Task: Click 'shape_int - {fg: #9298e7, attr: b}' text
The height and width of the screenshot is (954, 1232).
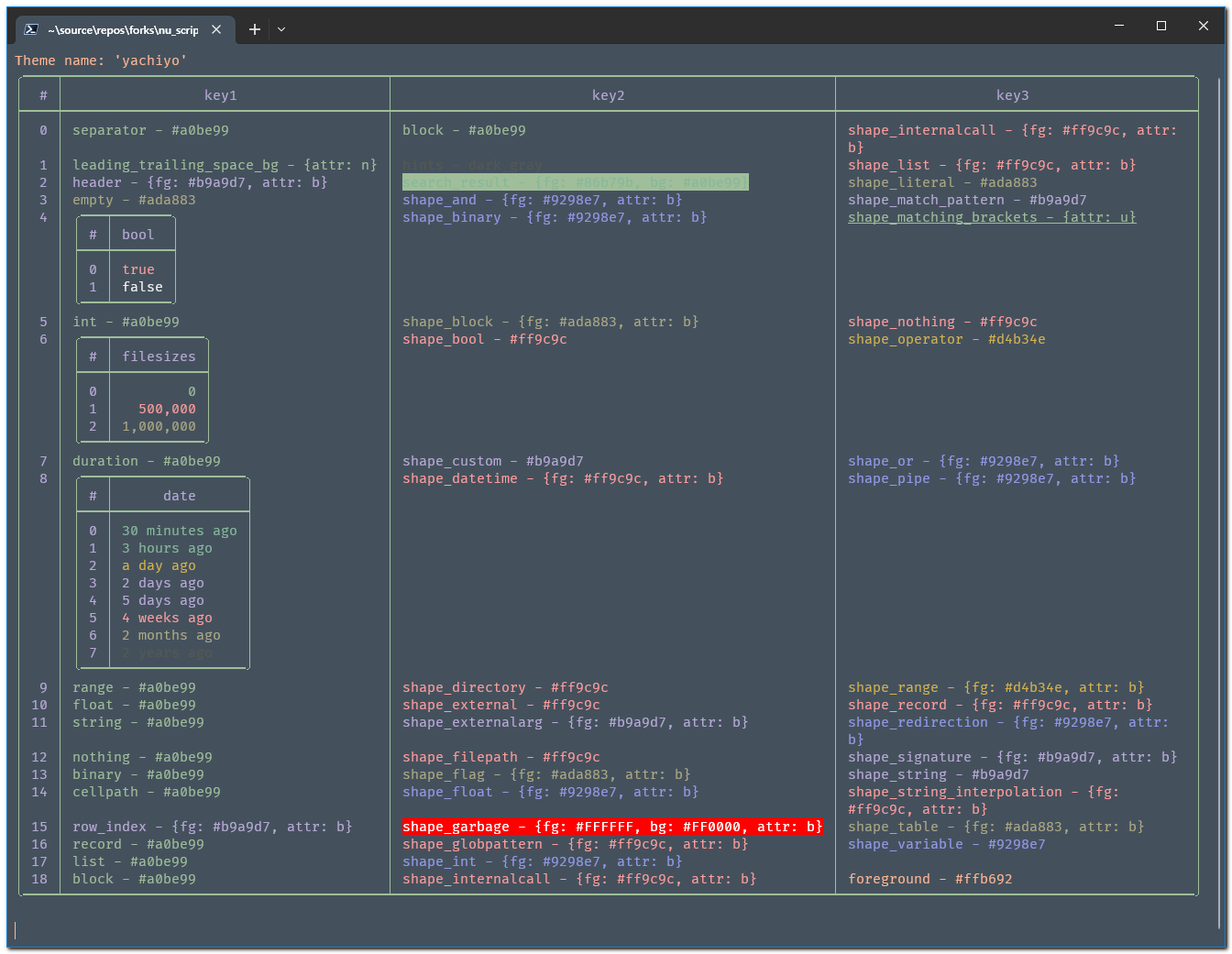Action: click(x=543, y=861)
